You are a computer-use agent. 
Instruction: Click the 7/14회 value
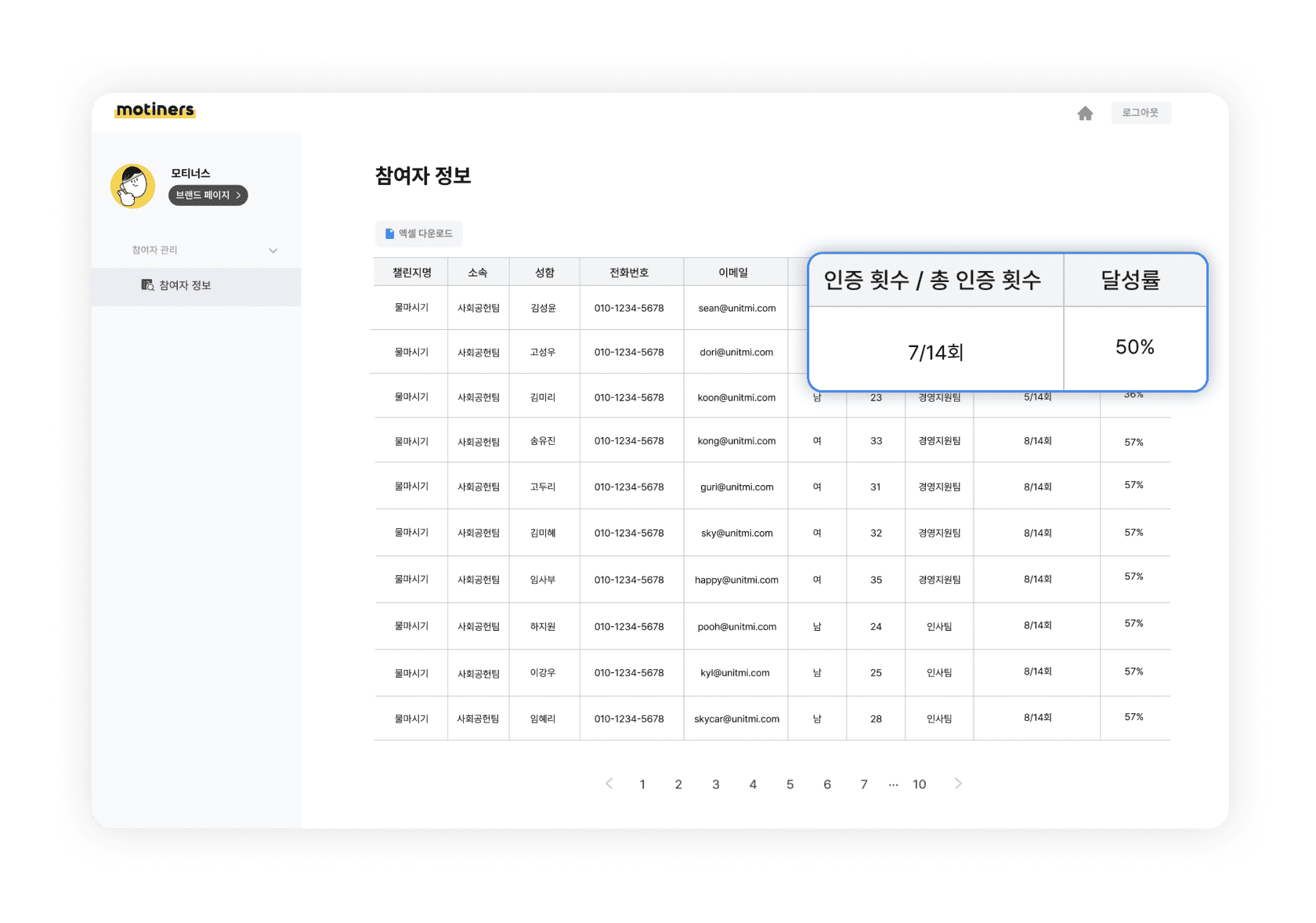(x=935, y=353)
